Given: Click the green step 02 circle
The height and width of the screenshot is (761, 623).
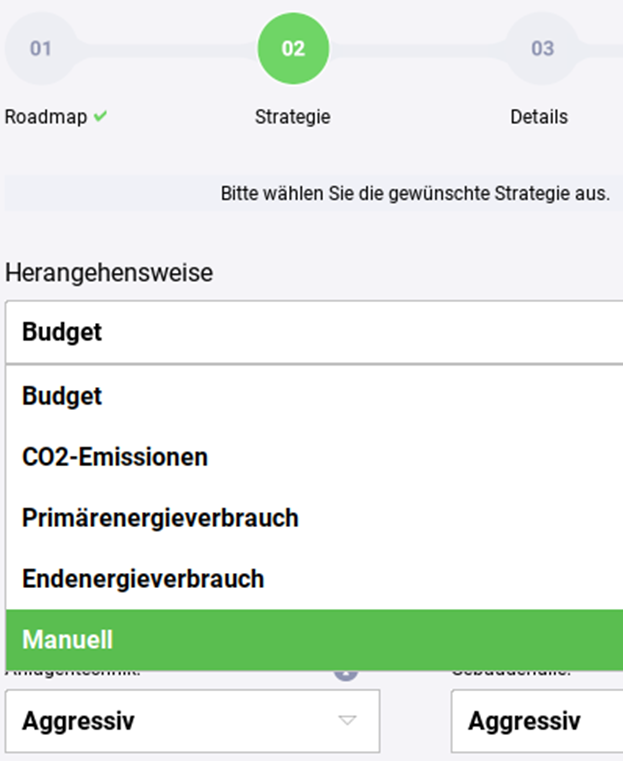Looking at the screenshot, I should pos(293,48).
